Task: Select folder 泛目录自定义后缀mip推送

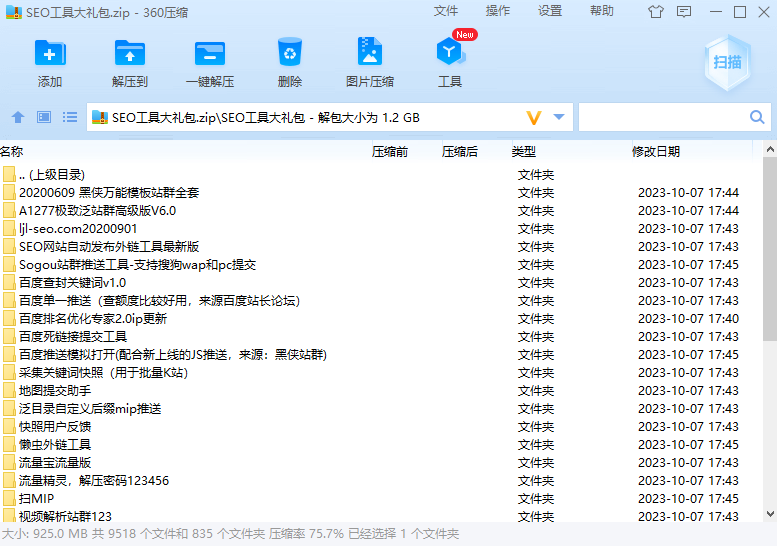Action: [x=381, y=408]
